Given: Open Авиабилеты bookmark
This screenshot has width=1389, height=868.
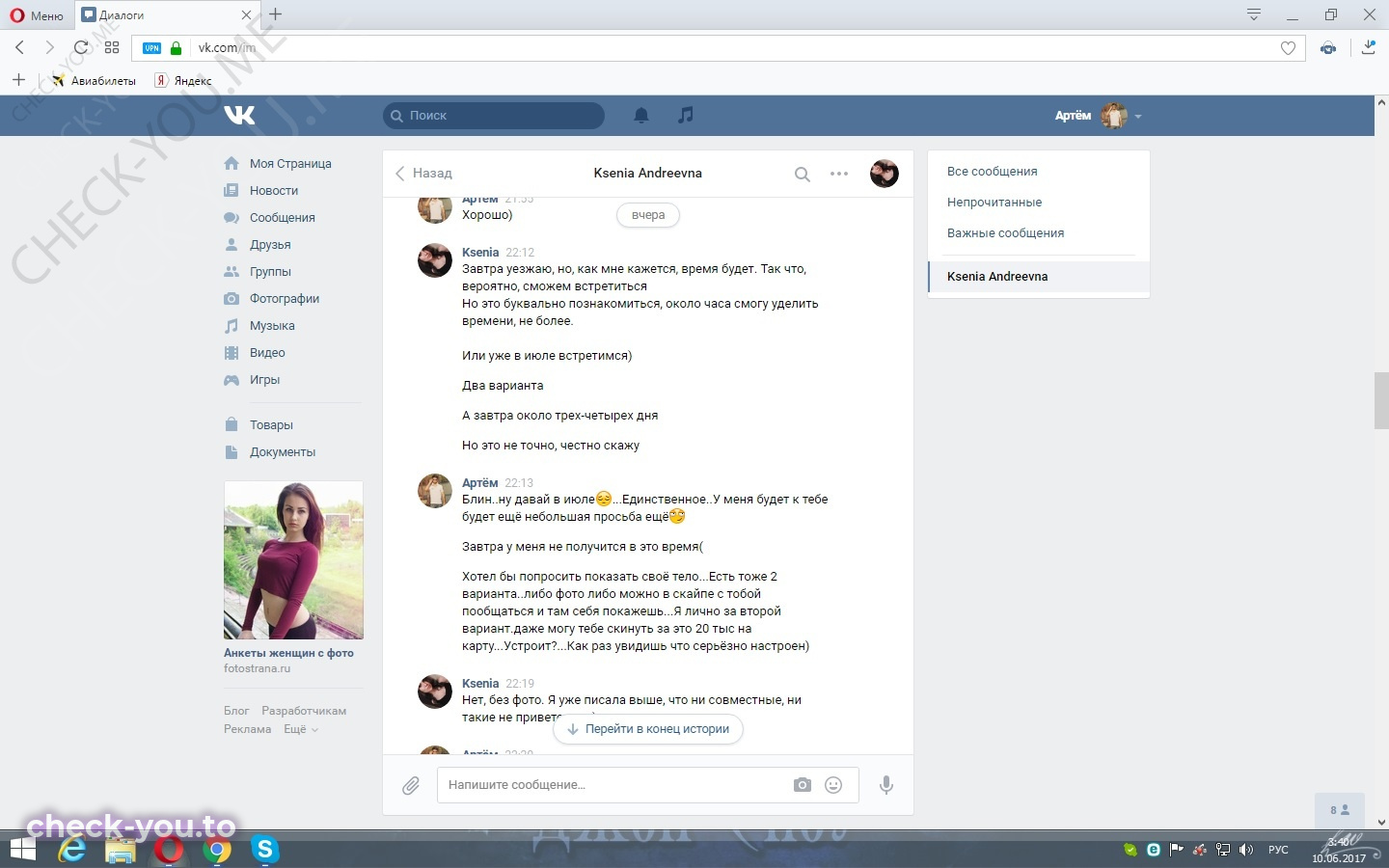Looking at the screenshot, I should tap(94, 81).
